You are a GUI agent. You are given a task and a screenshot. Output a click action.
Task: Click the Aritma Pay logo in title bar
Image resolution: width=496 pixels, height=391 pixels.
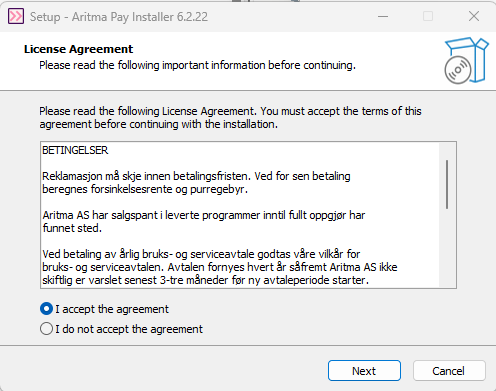coord(16,16)
